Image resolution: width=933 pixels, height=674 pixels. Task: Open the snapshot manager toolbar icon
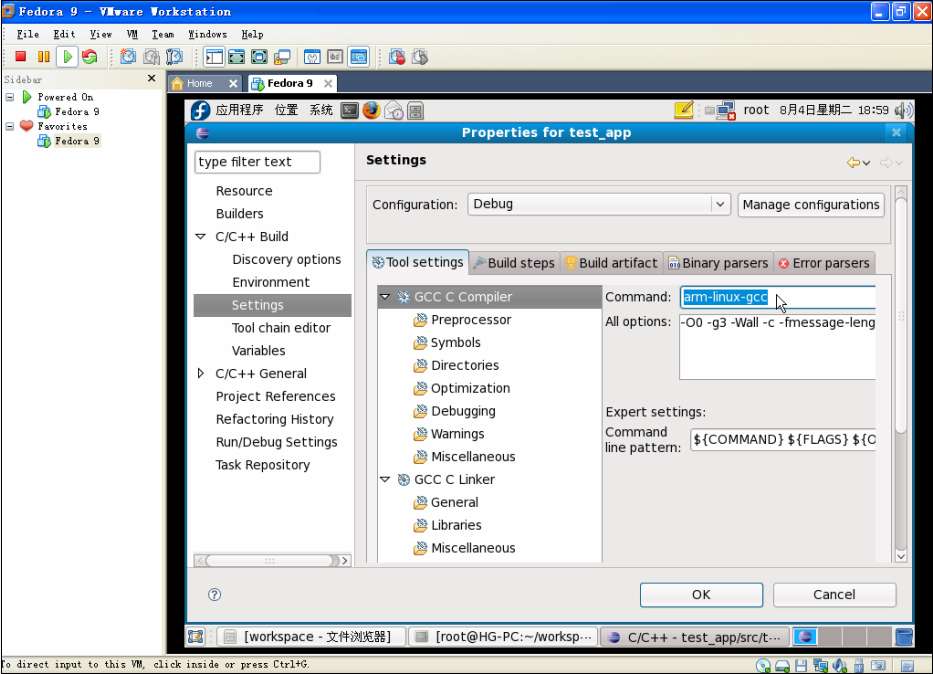(x=174, y=57)
